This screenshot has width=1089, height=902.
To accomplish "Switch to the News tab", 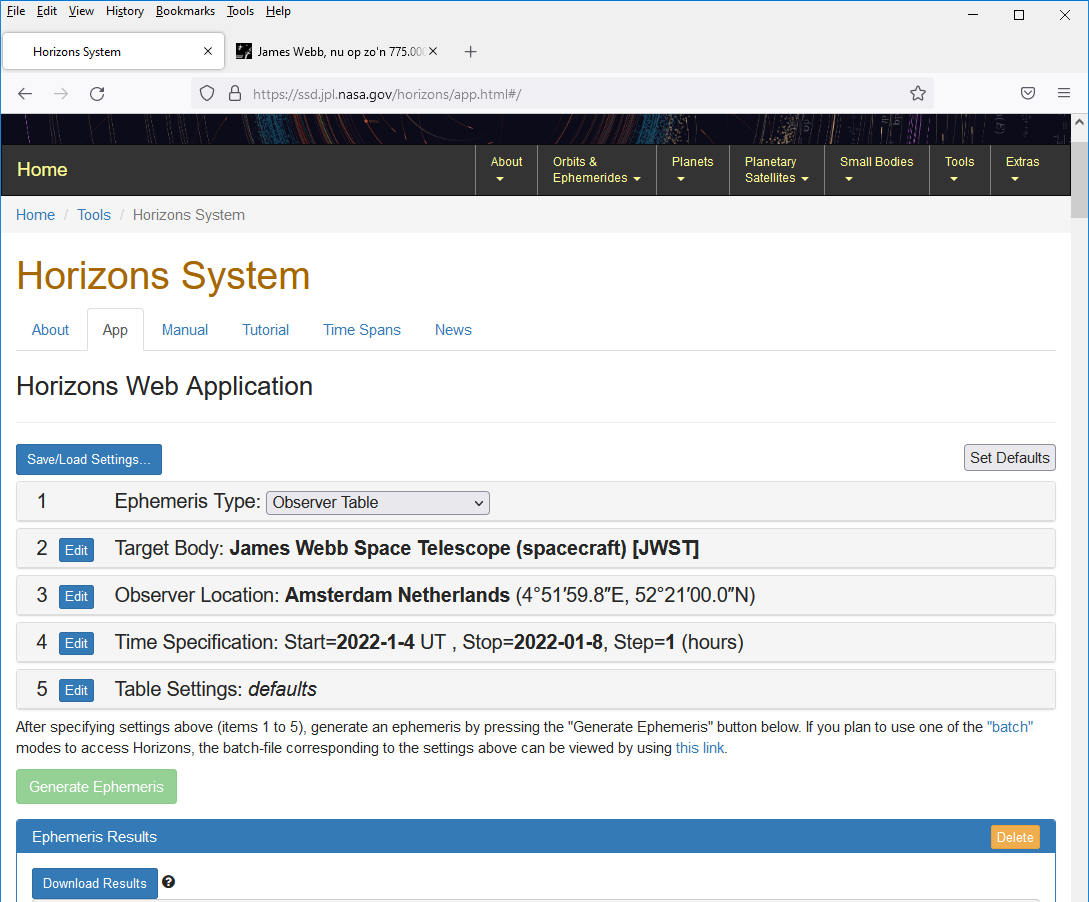I will coord(453,330).
